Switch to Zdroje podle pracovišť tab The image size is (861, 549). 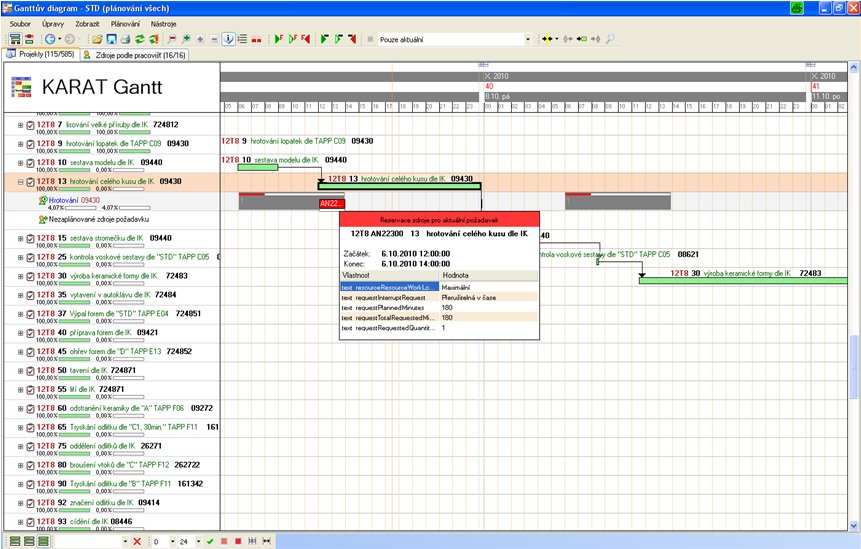click(135, 55)
